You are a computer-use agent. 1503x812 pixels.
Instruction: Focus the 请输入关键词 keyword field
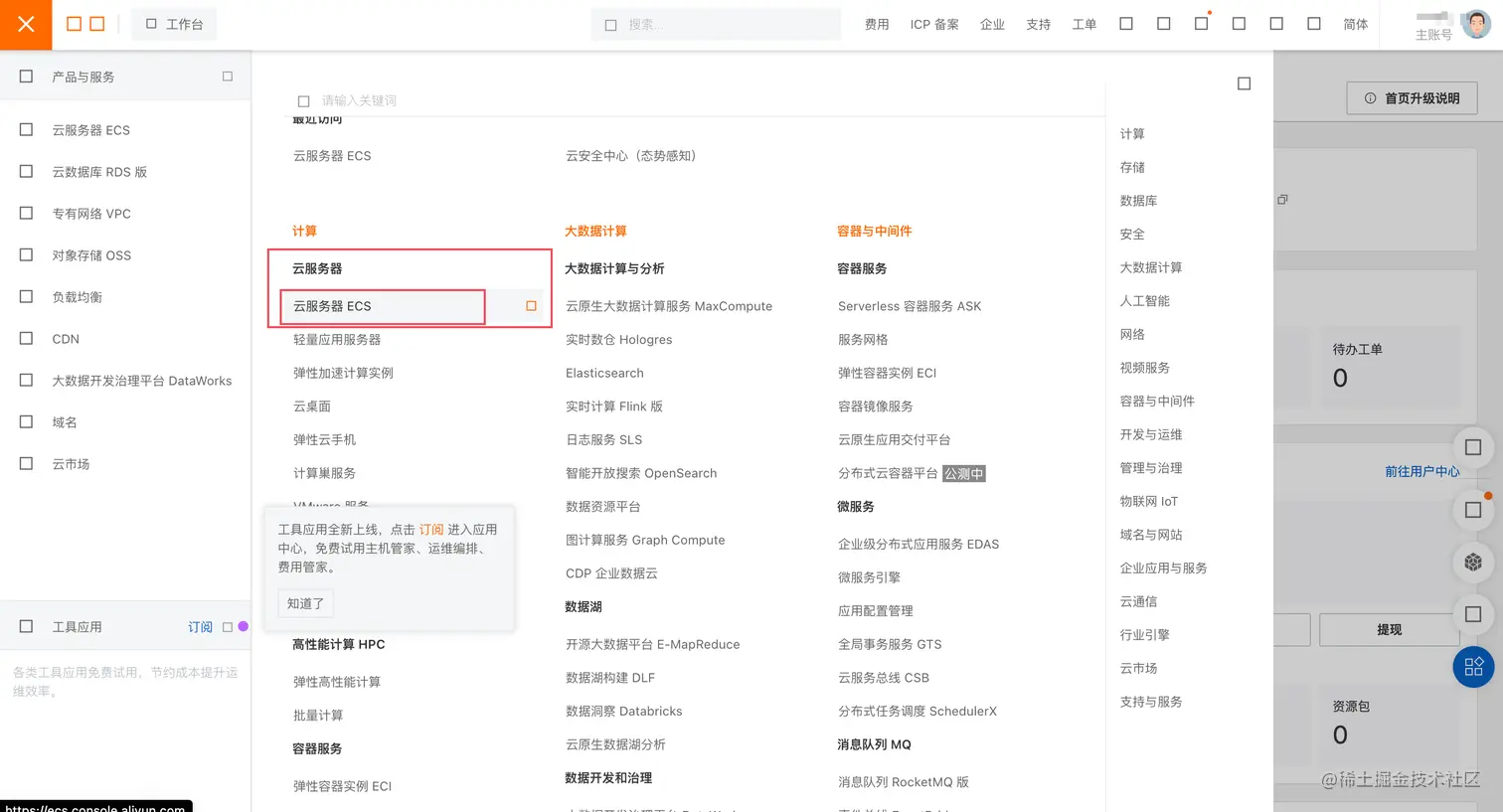(x=696, y=100)
